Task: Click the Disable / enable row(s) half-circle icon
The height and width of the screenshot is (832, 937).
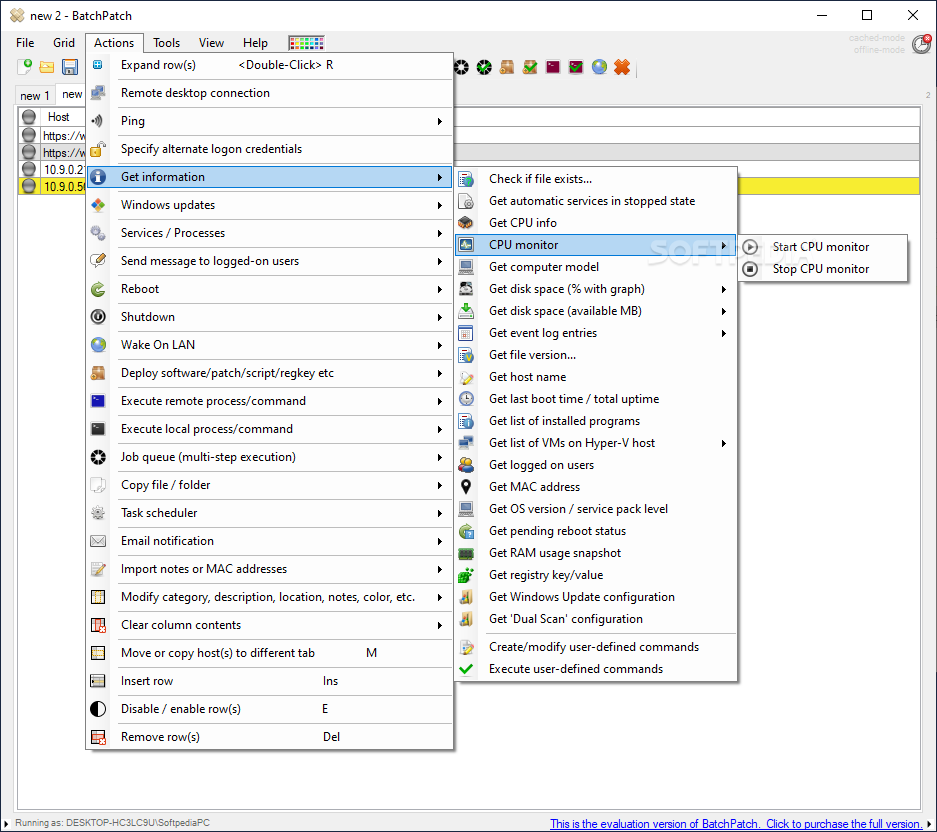Action: pyautogui.click(x=98, y=709)
